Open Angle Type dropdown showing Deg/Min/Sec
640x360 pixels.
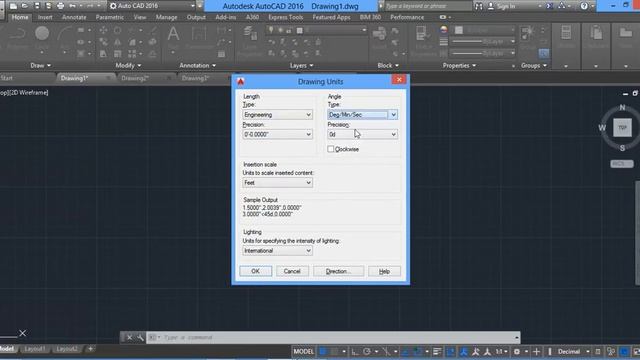(362, 115)
